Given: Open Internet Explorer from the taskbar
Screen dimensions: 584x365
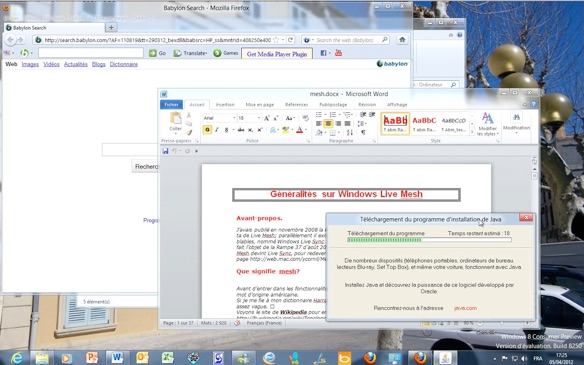Looking at the screenshot, I should (16, 358).
